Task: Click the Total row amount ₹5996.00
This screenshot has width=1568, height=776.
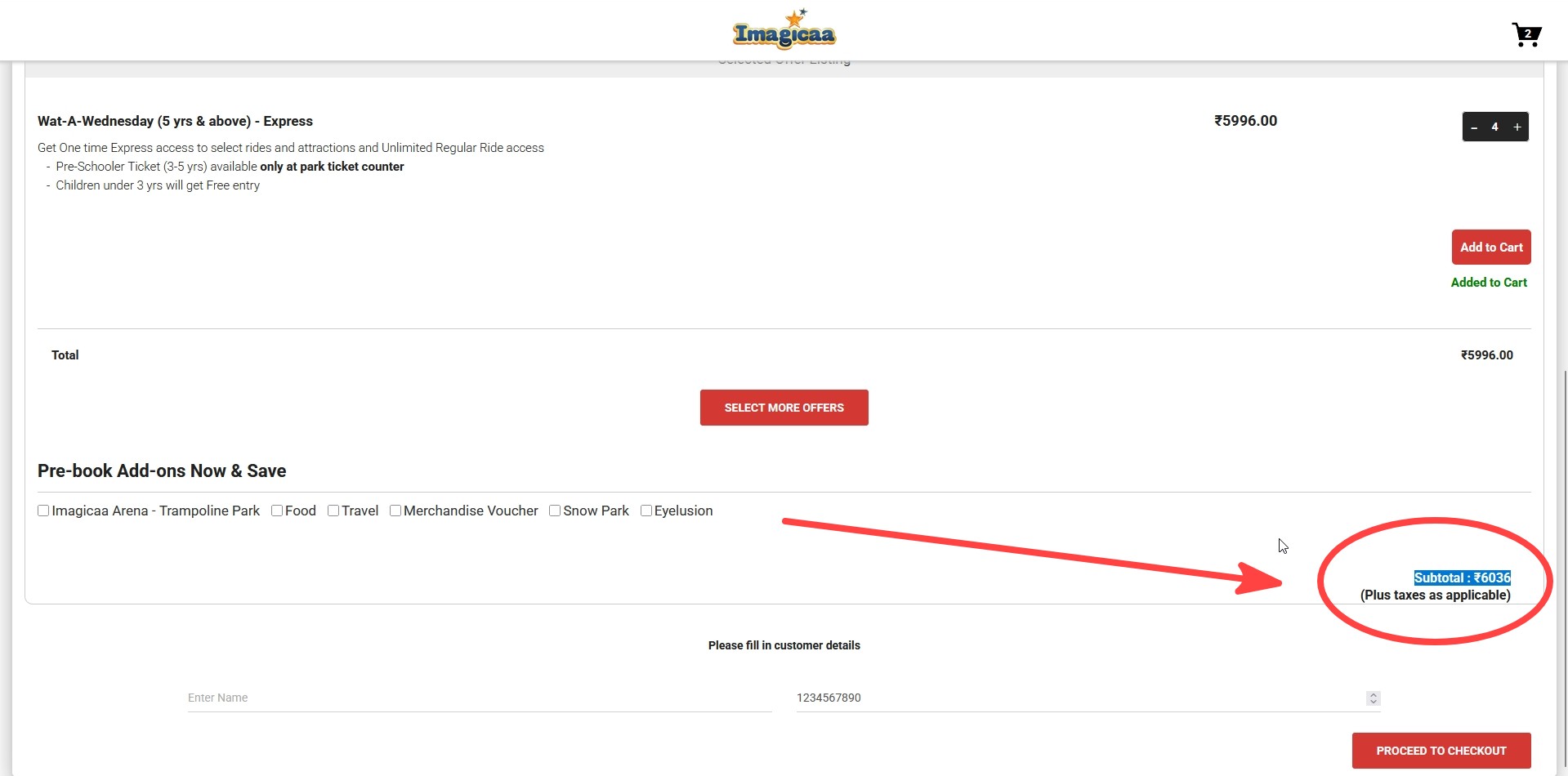Action: point(1487,355)
